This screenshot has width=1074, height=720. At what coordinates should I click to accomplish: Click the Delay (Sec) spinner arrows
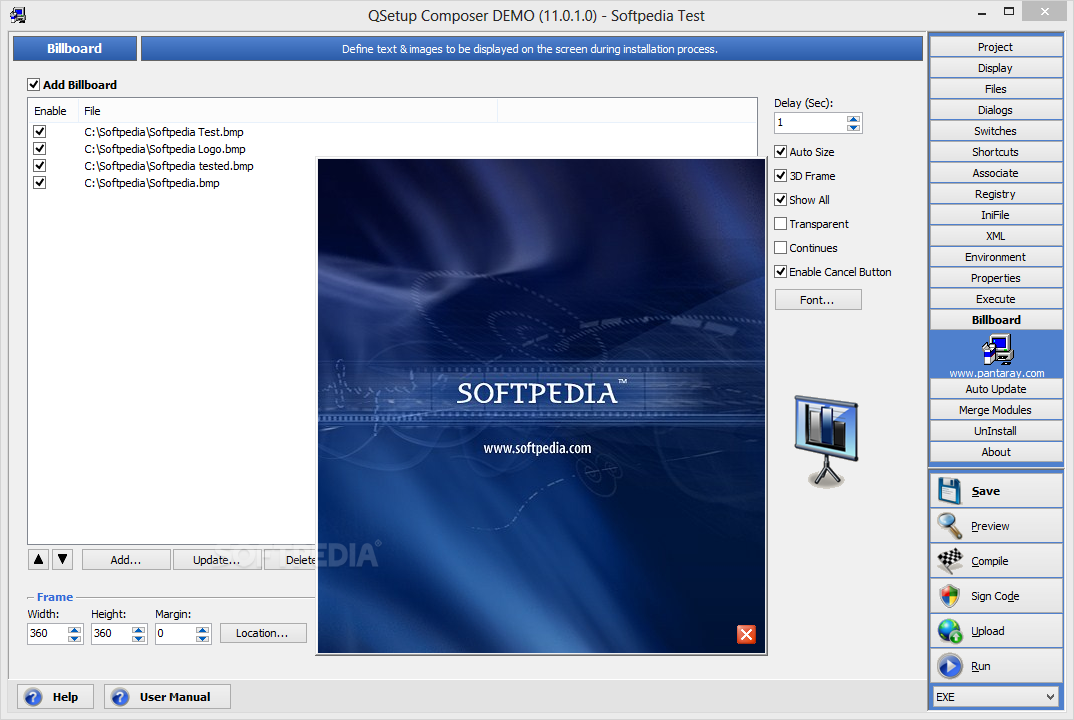click(x=853, y=123)
